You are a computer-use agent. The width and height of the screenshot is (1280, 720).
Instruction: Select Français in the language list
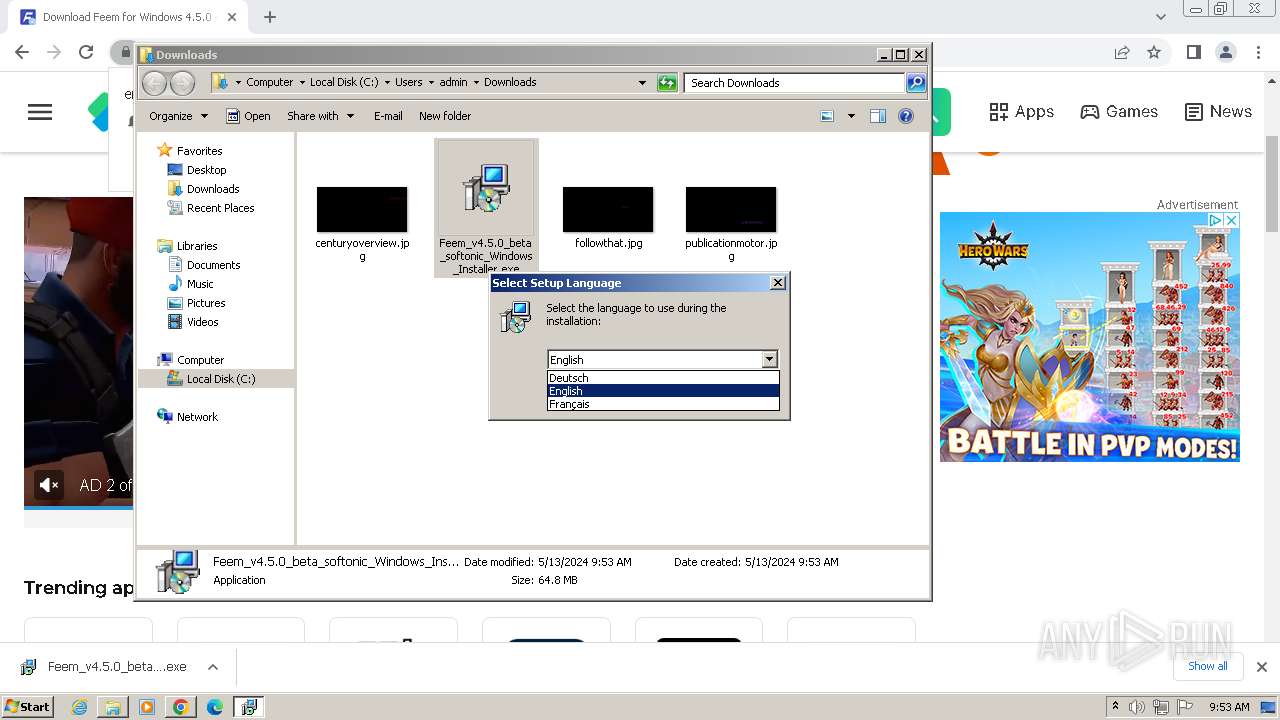[x=663, y=404]
